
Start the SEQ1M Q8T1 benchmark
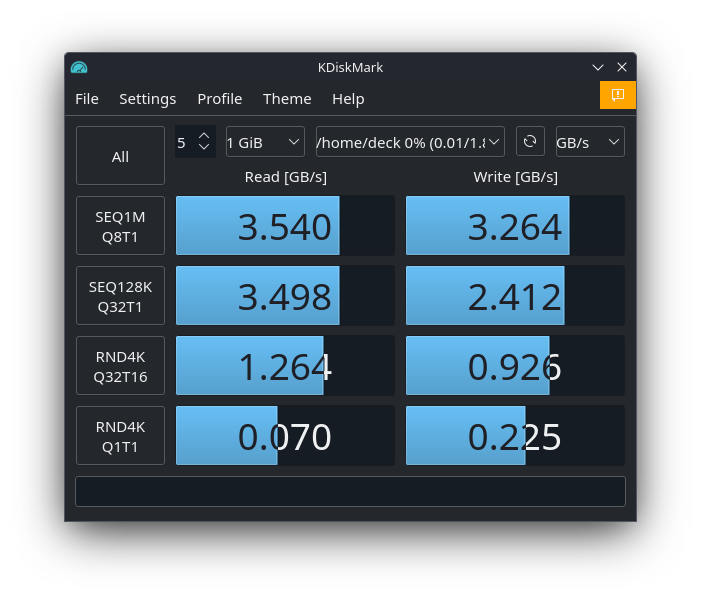pos(120,226)
